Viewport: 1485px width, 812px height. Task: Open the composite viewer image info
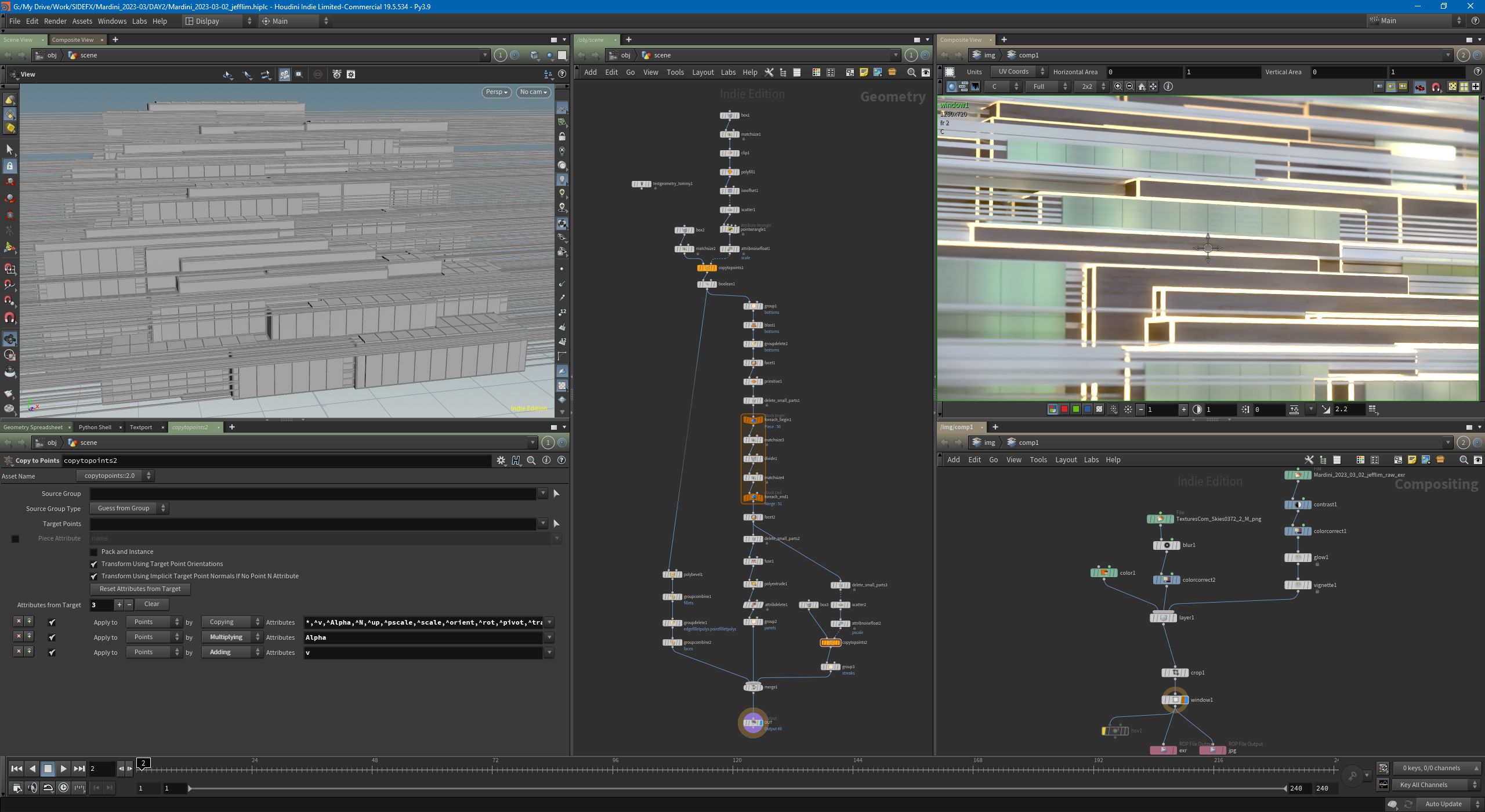(1168, 86)
